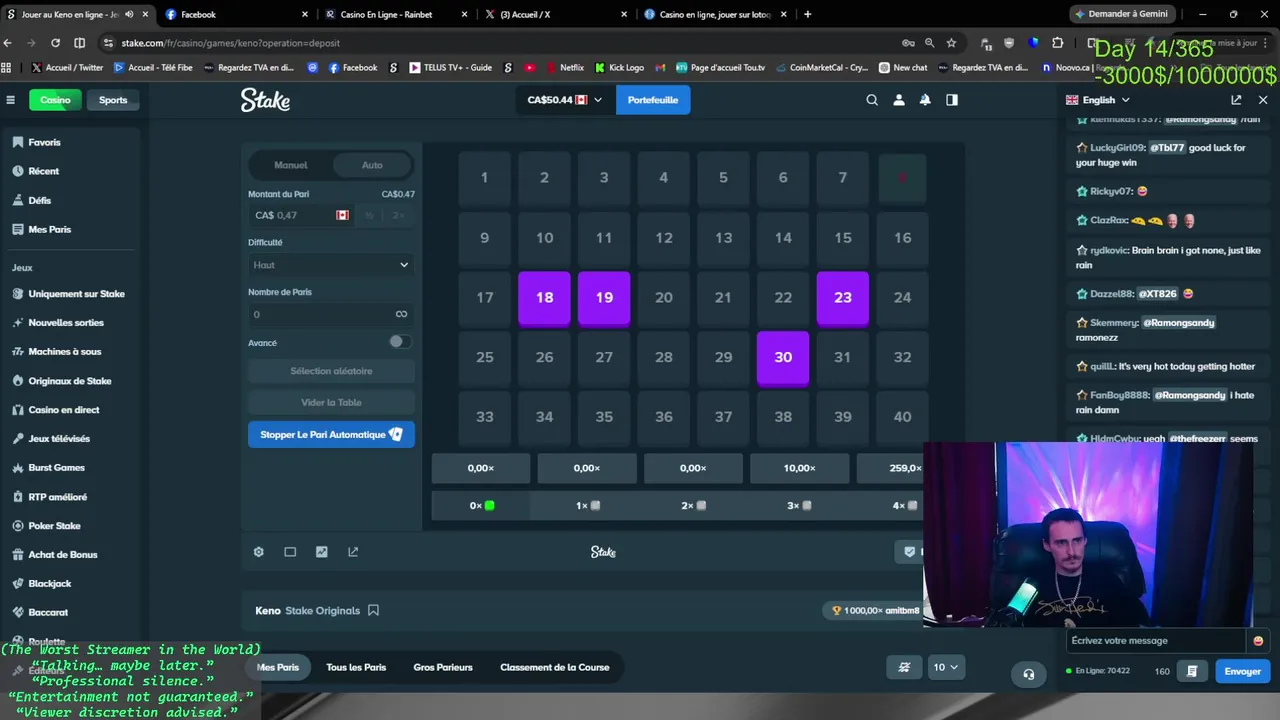Screen dimensions: 1280x720
Task: Expand the CA$50.44 balance dropdown
Action: [x=565, y=100]
